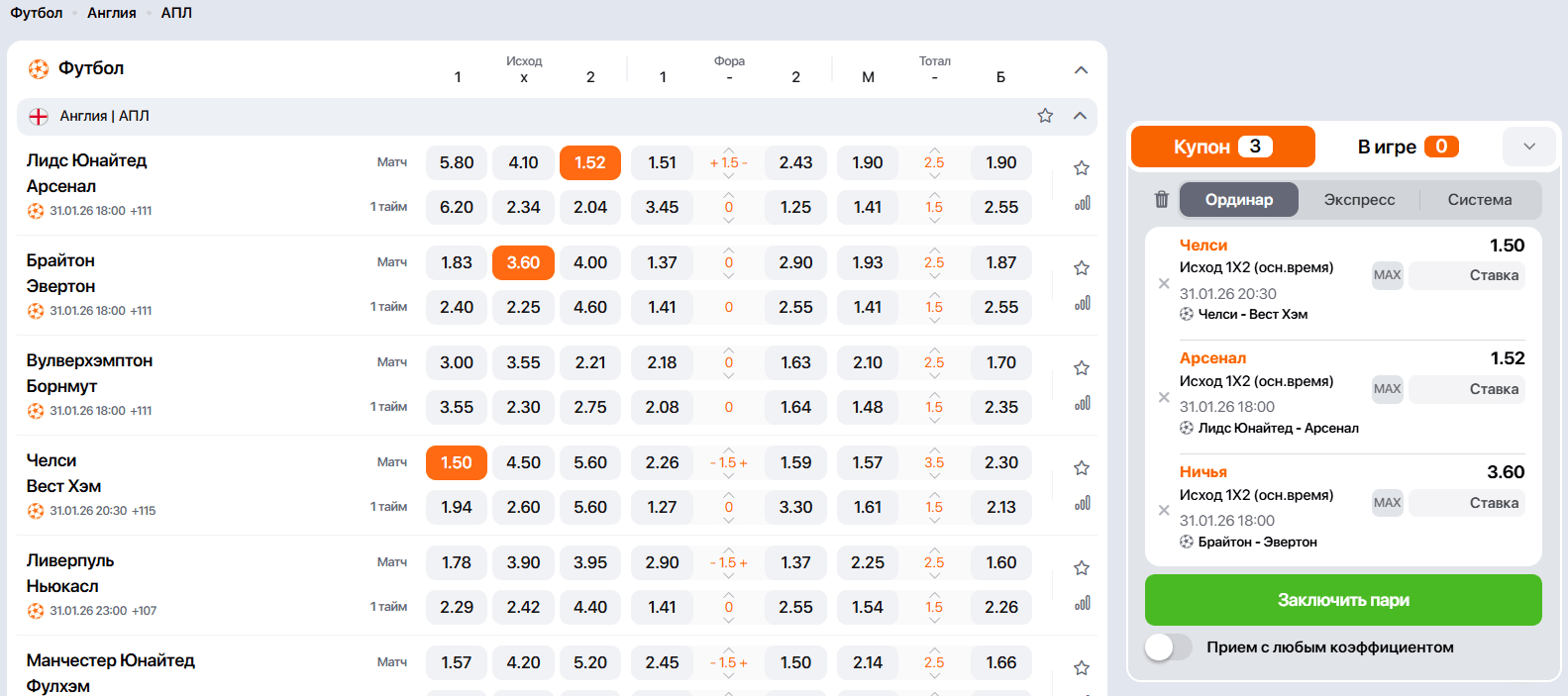Deselect the 3.60 draw odds for Брайтон – Эвертон
The image size is (1568, 696).
(523, 262)
